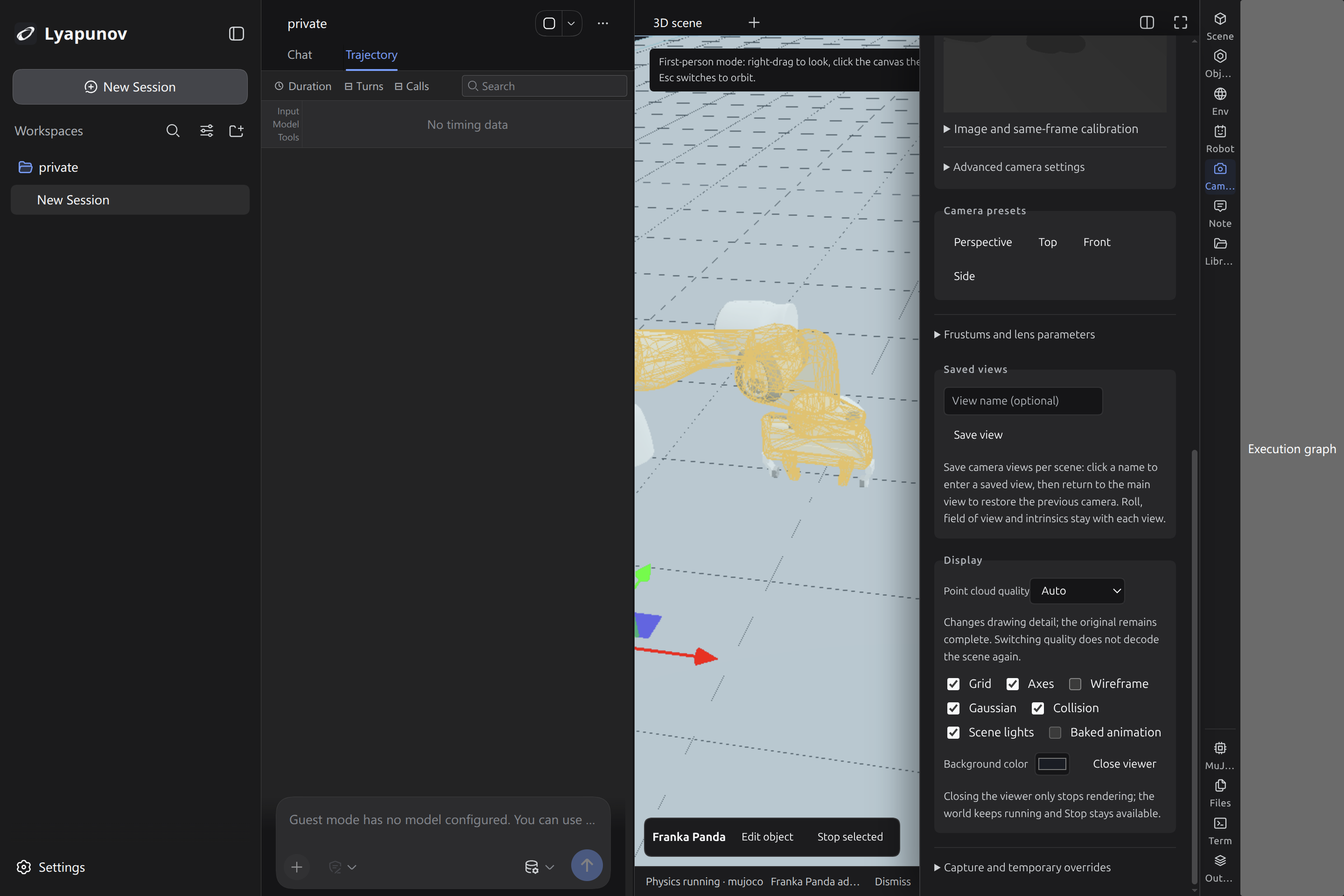Add a new scene tab
This screenshot has height=896, width=1344.
(754, 23)
